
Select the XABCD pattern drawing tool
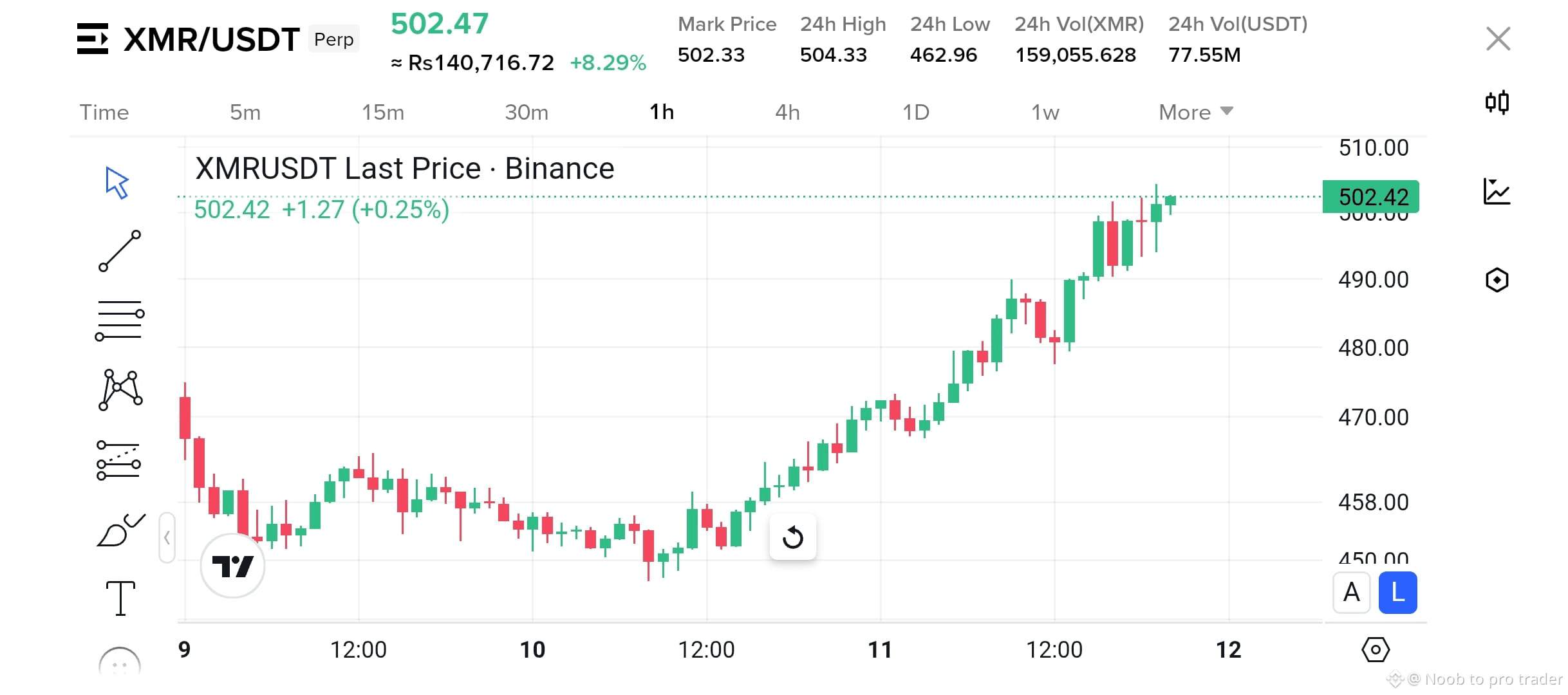[x=120, y=389]
